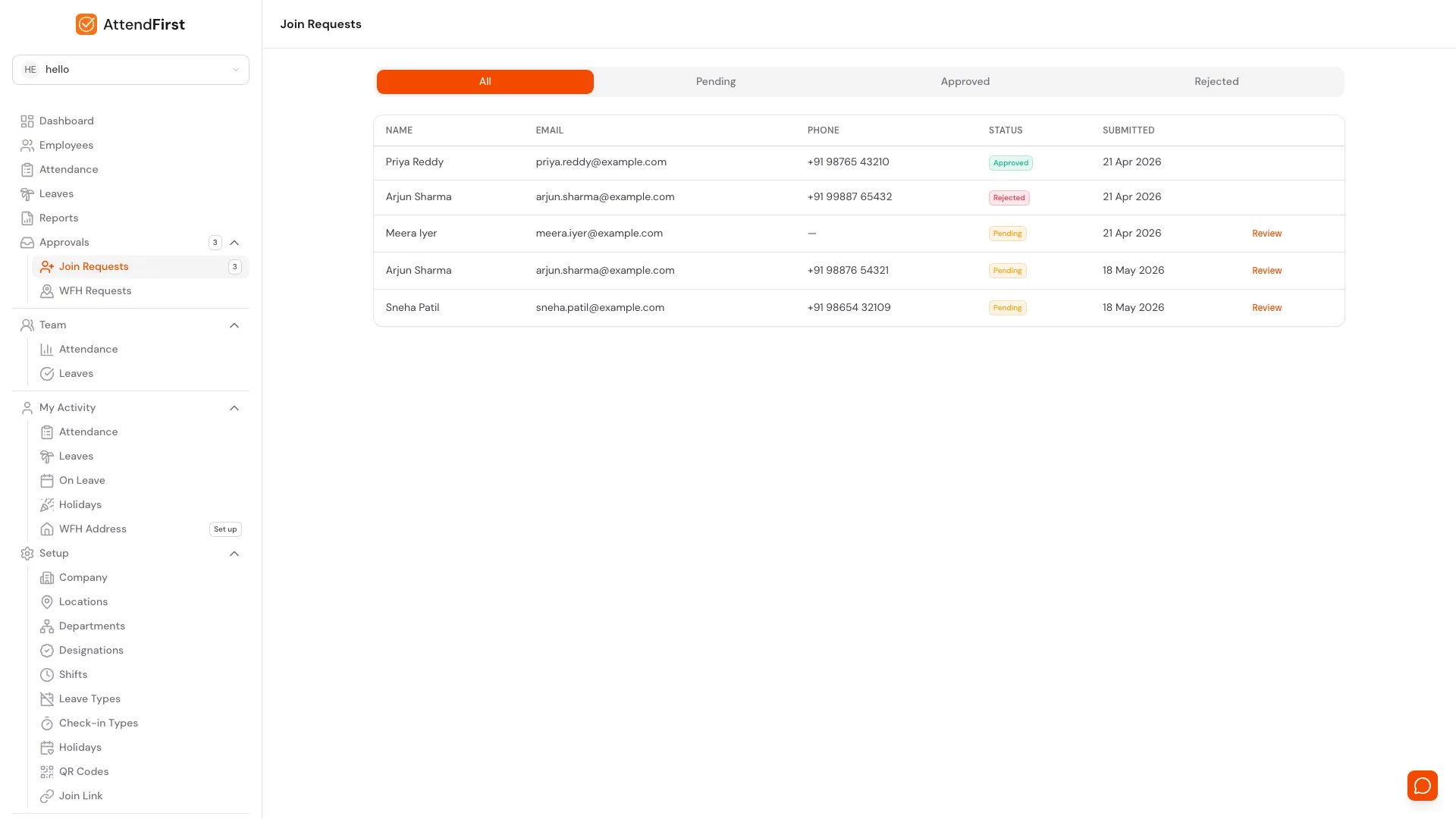Click the top Attendance clipboard icon
The image size is (1456, 819).
pos(27,170)
